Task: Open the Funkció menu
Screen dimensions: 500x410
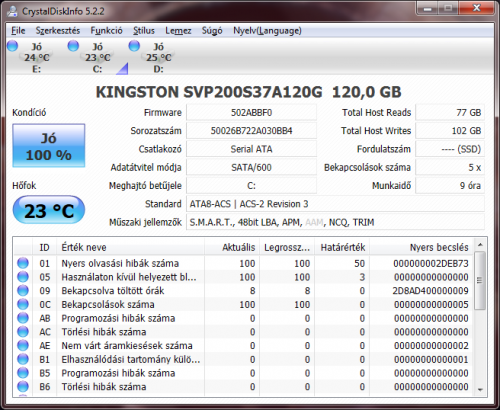Action: click(106, 31)
